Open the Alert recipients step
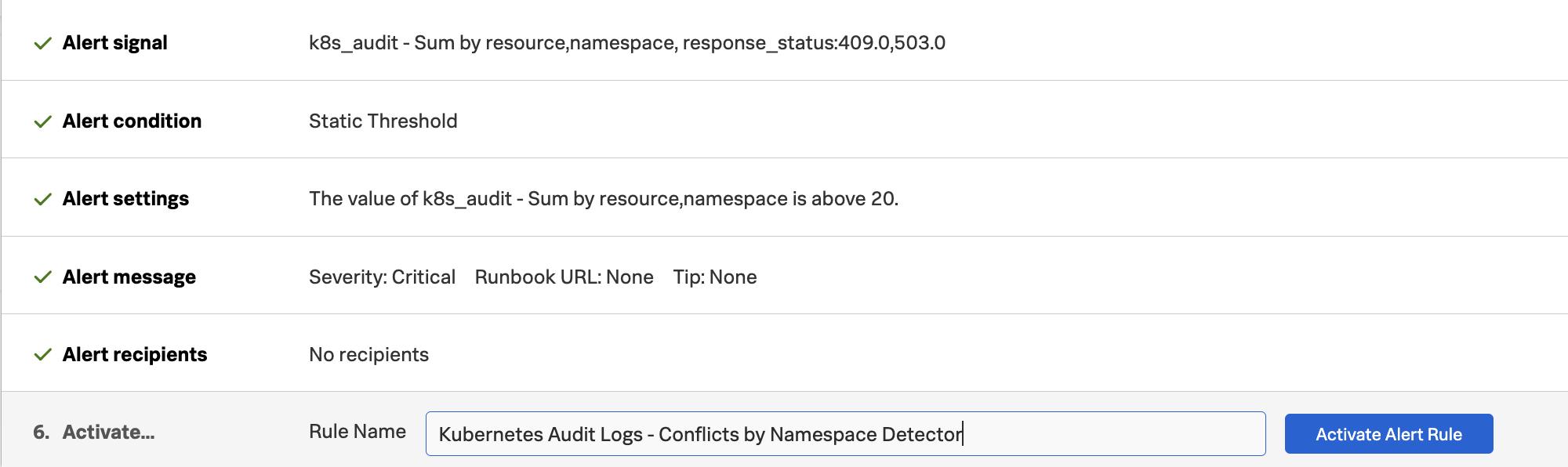 tap(134, 355)
